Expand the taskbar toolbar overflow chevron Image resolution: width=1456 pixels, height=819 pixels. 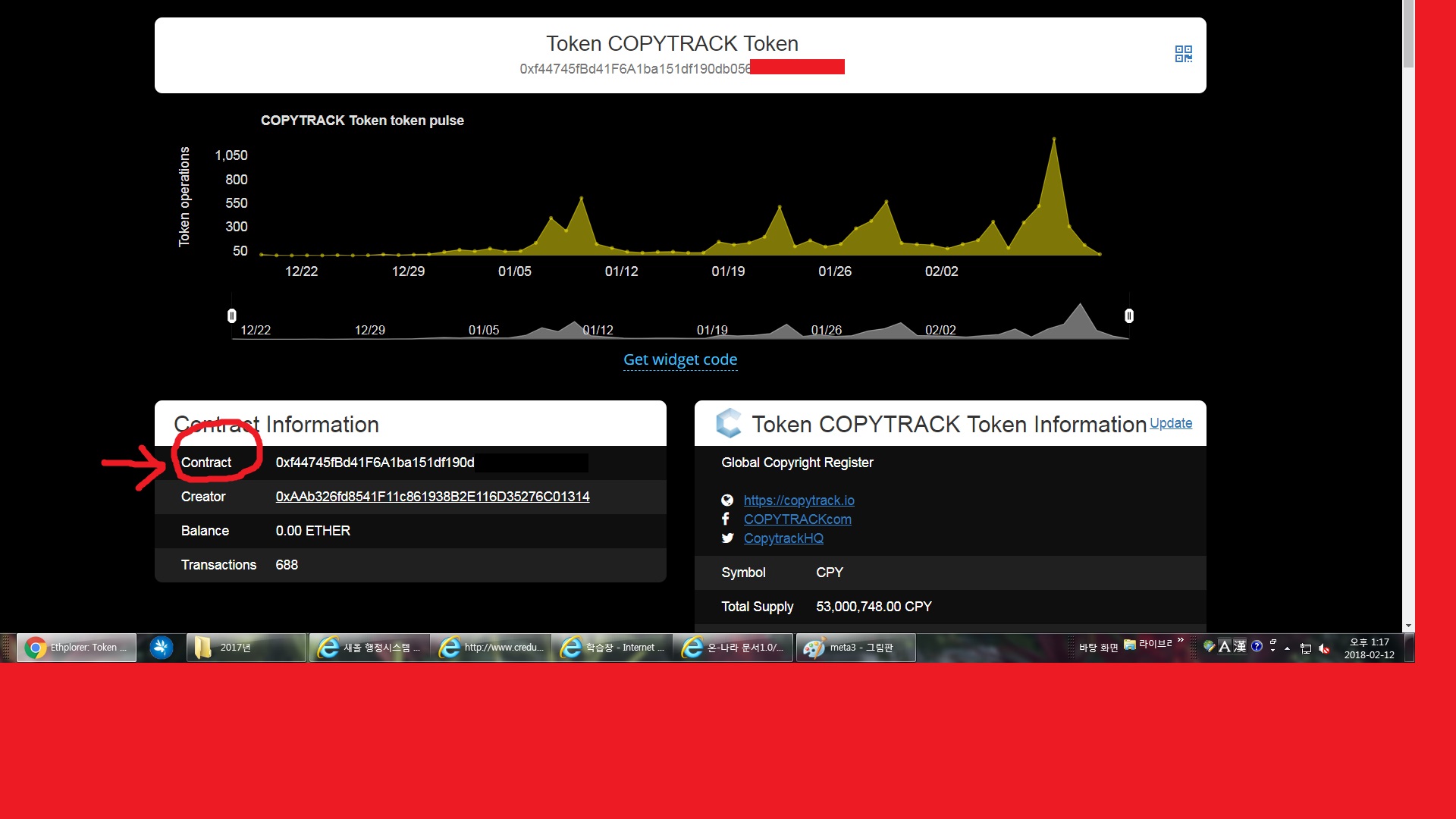tap(1181, 642)
